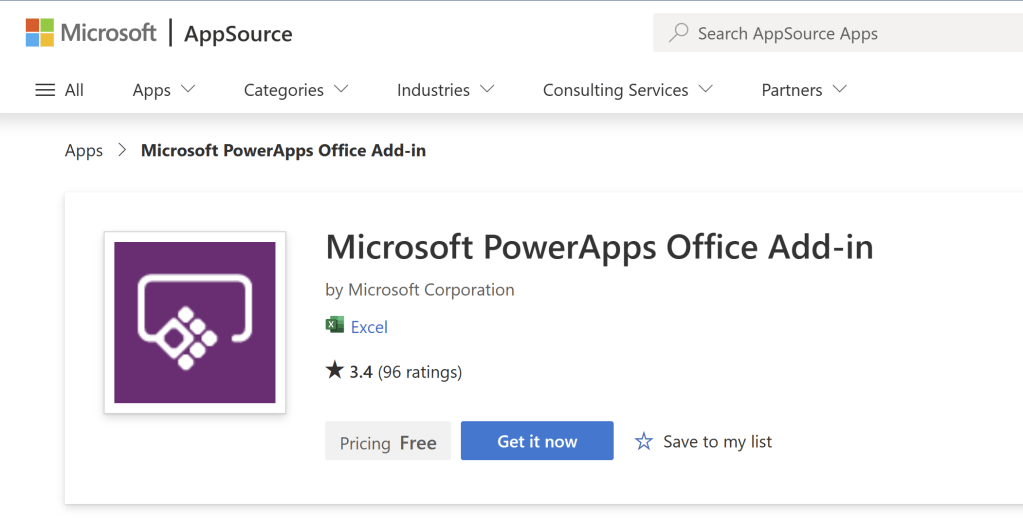1023x521 pixels.
Task: View the 96 ratings
Action: (420, 372)
